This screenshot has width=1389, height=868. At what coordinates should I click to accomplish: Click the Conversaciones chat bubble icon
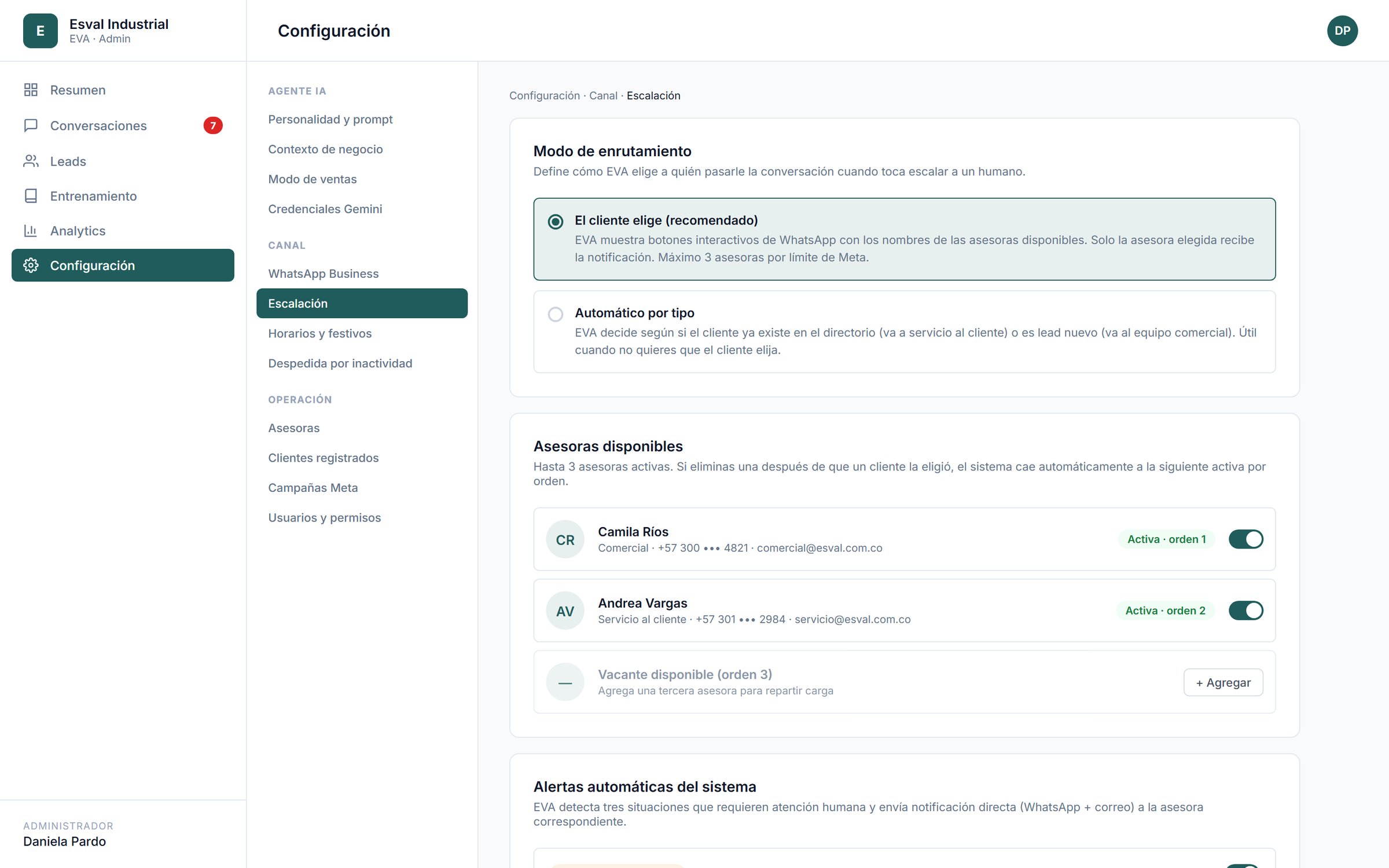click(31, 126)
